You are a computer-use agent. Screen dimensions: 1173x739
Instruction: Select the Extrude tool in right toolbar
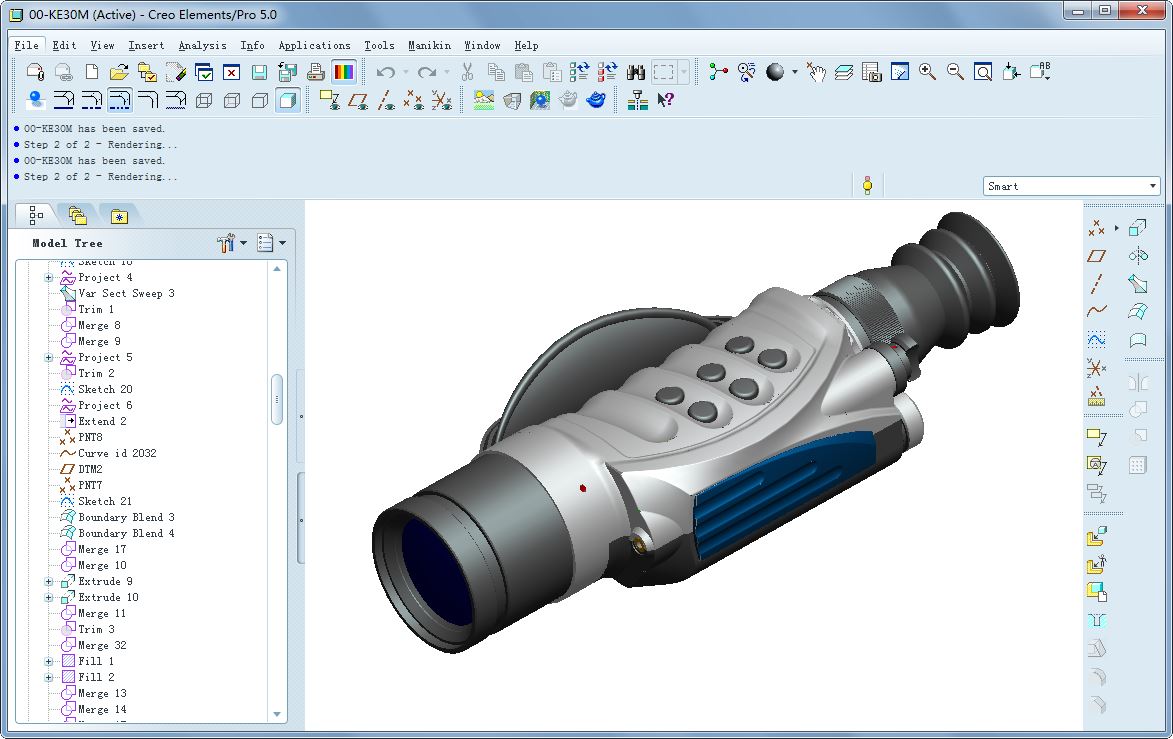(1137, 228)
